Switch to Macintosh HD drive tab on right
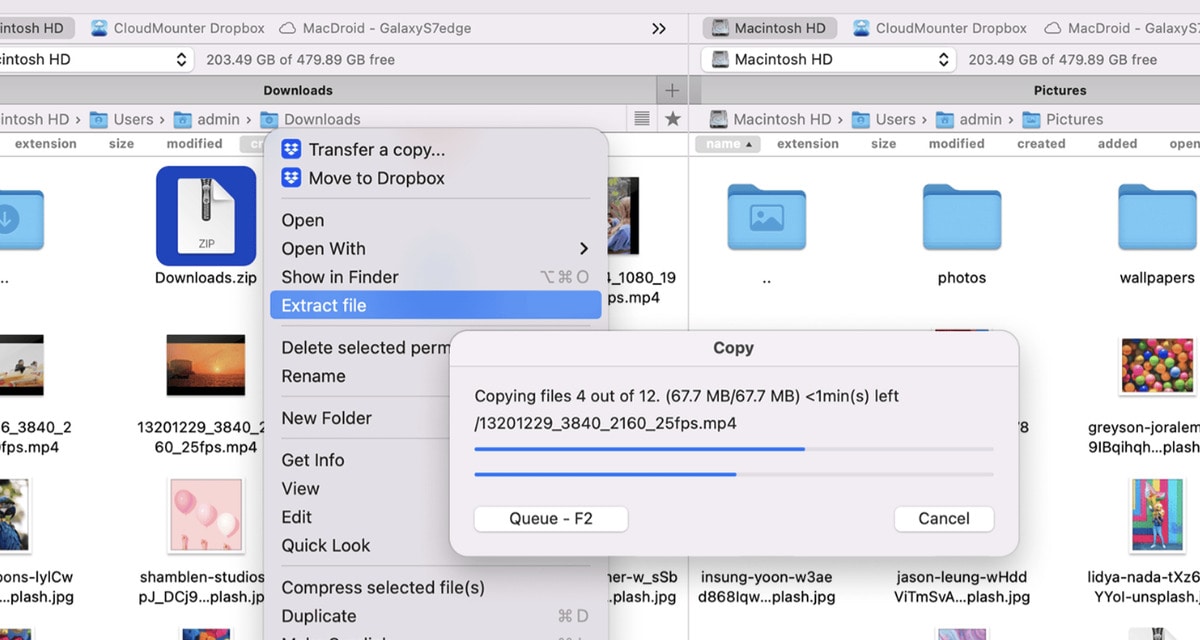Image resolution: width=1200 pixels, height=640 pixels. 770,28
